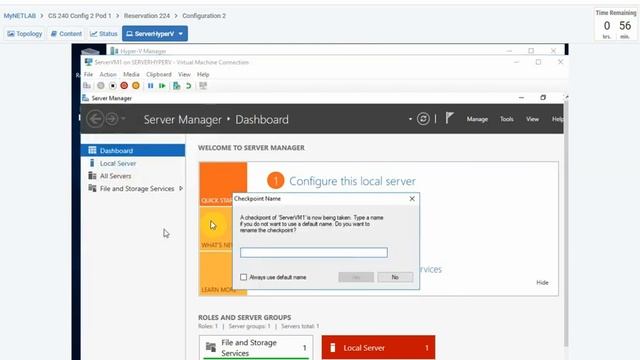Click Hide on the welcome tile
The width and height of the screenshot is (640, 360).
pos(542,282)
